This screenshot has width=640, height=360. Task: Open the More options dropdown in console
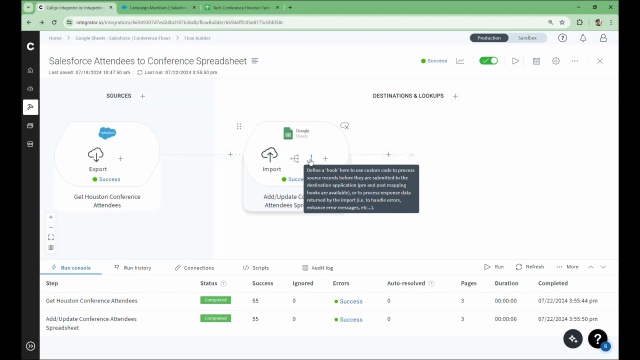tap(567, 267)
